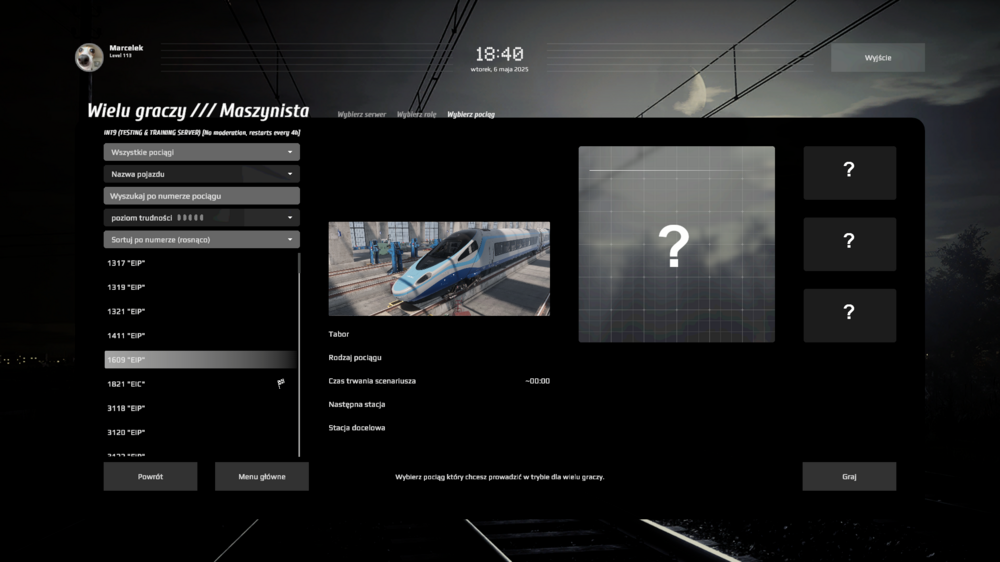This screenshot has height=562, width=1000.
Task: Click the 'Stacja docelowa' label
Action: coord(357,427)
